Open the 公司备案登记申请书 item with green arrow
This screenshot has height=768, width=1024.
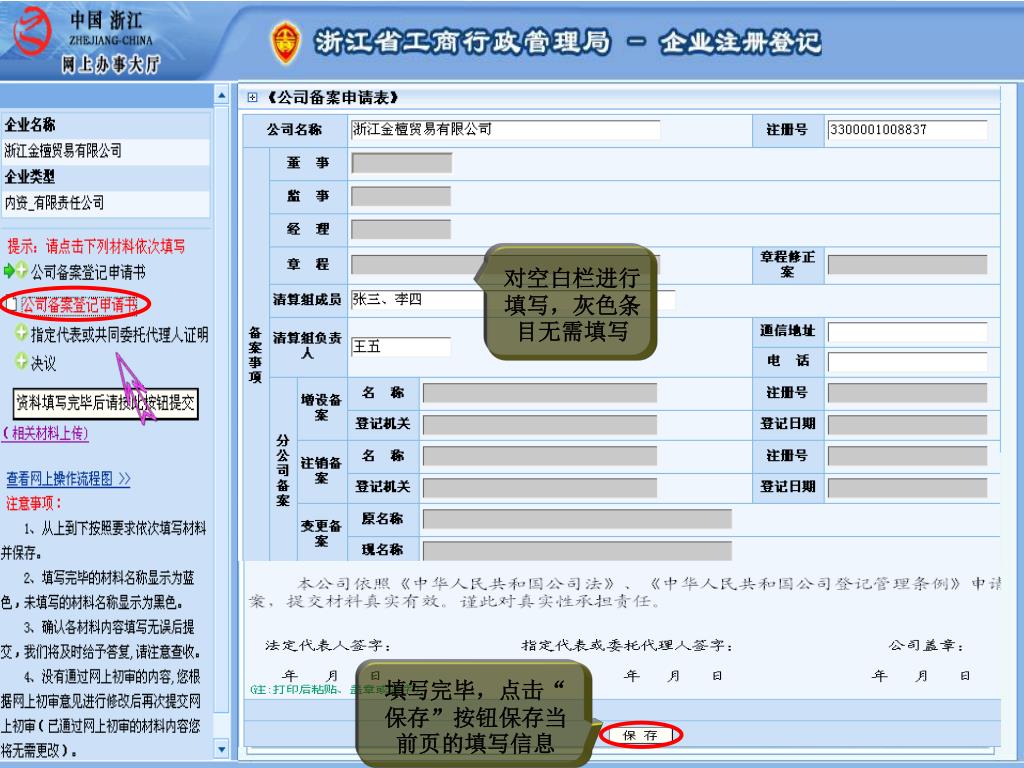(x=88, y=272)
